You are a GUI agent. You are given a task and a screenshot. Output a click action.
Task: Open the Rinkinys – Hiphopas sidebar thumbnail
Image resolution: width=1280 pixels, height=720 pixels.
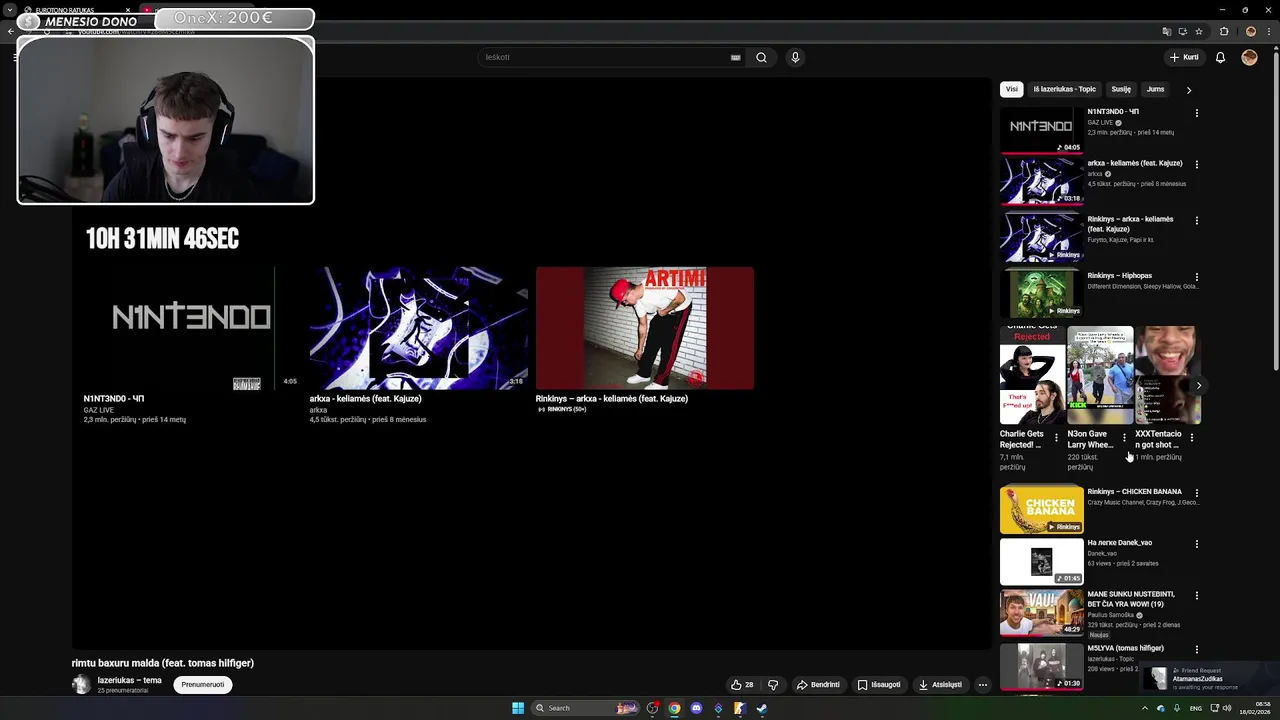[x=1041, y=294]
